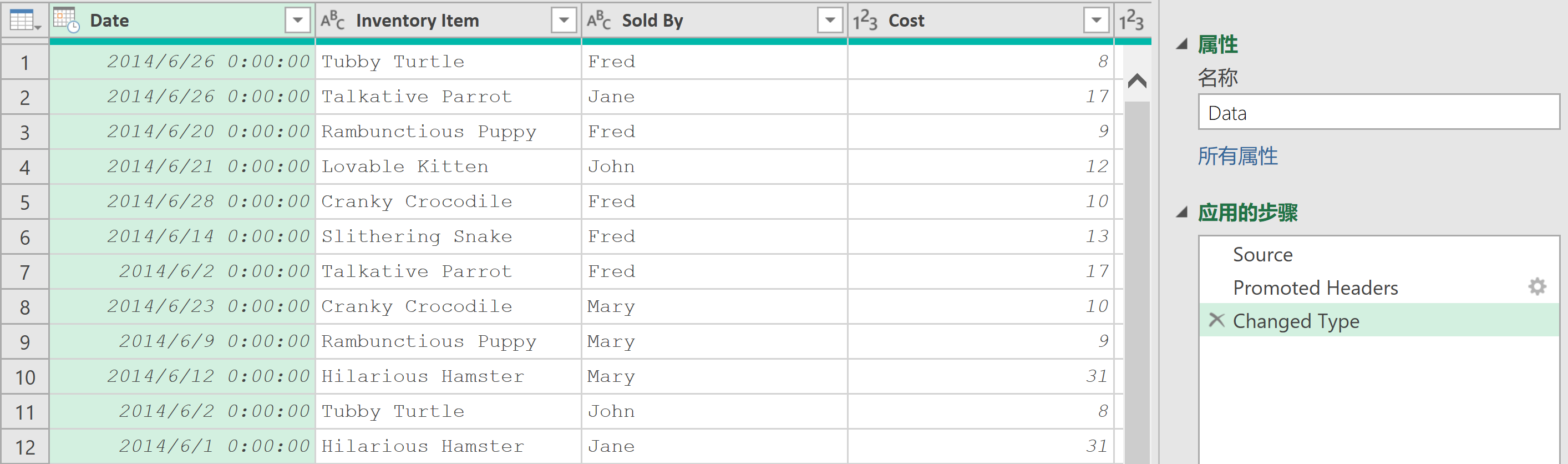Delete the Changed Type step

(x=1216, y=320)
